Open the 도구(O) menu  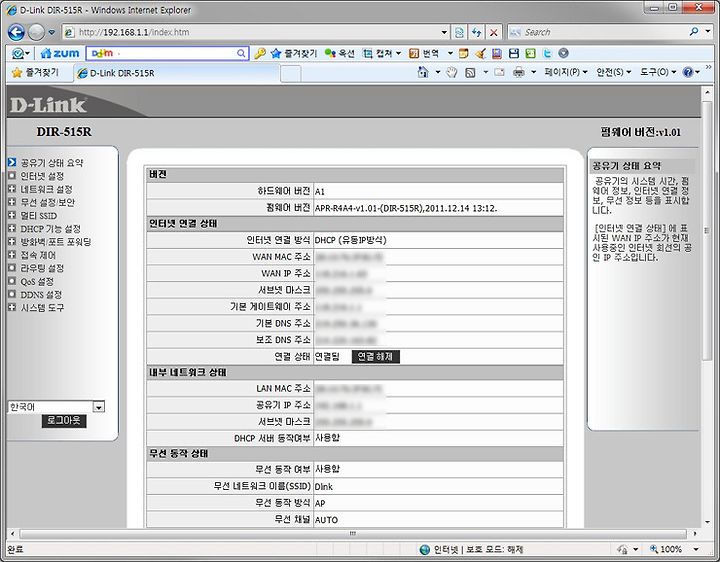[658, 72]
